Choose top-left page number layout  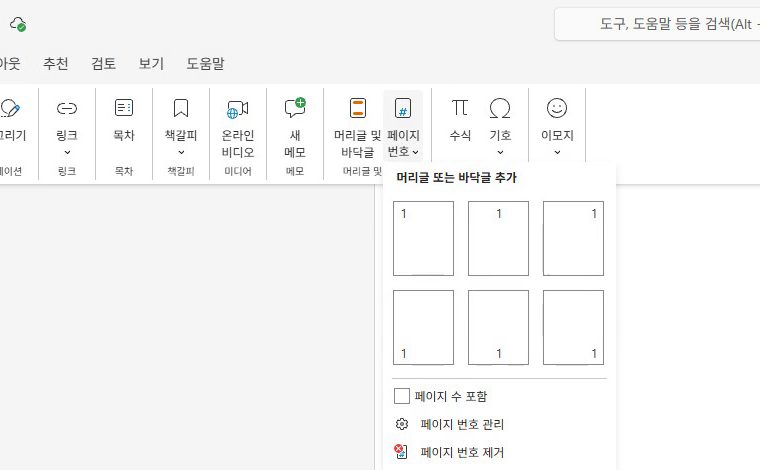click(424, 238)
